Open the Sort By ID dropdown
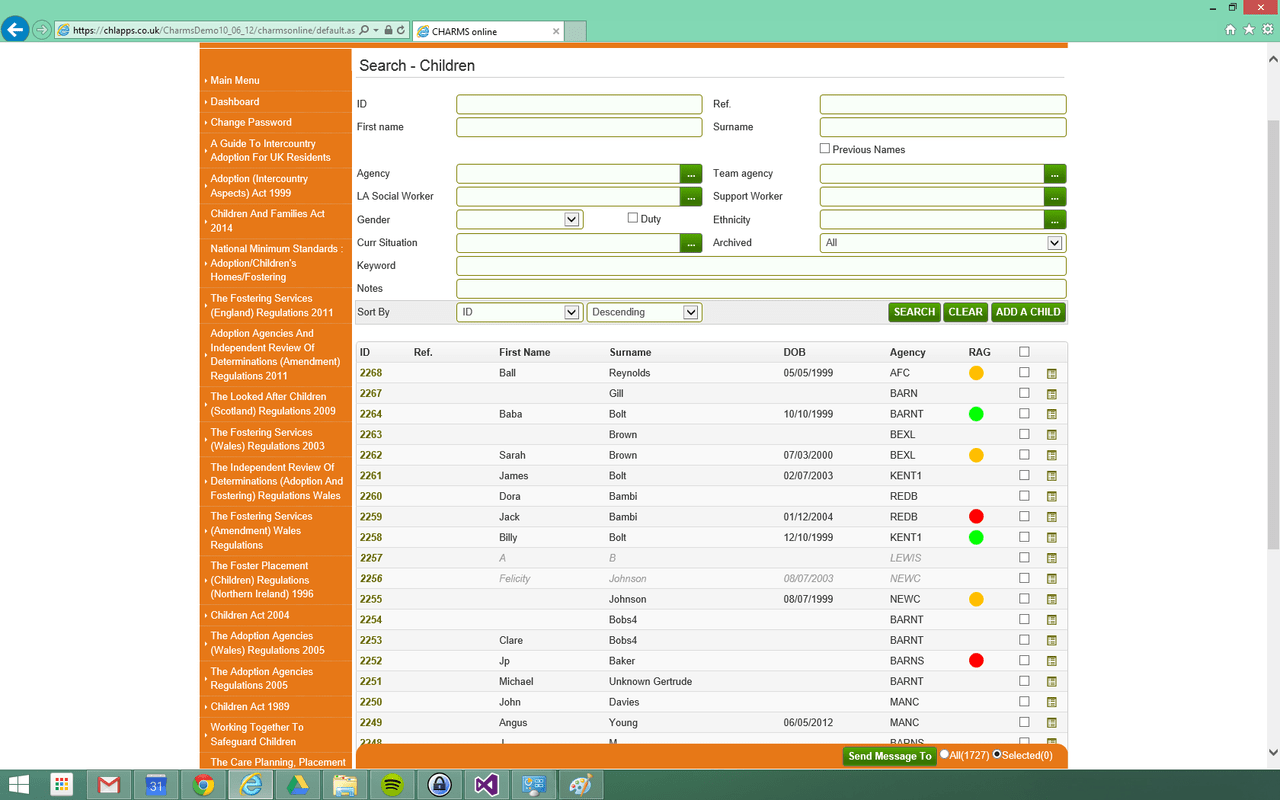This screenshot has height=800, width=1280. (x=519, y=312)
